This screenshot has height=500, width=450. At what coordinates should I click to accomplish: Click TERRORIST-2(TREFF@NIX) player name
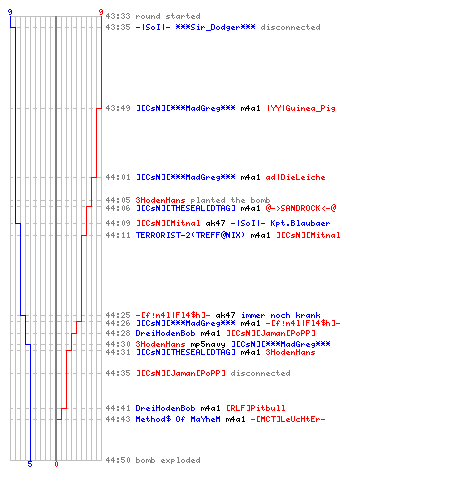coord(190,235)
